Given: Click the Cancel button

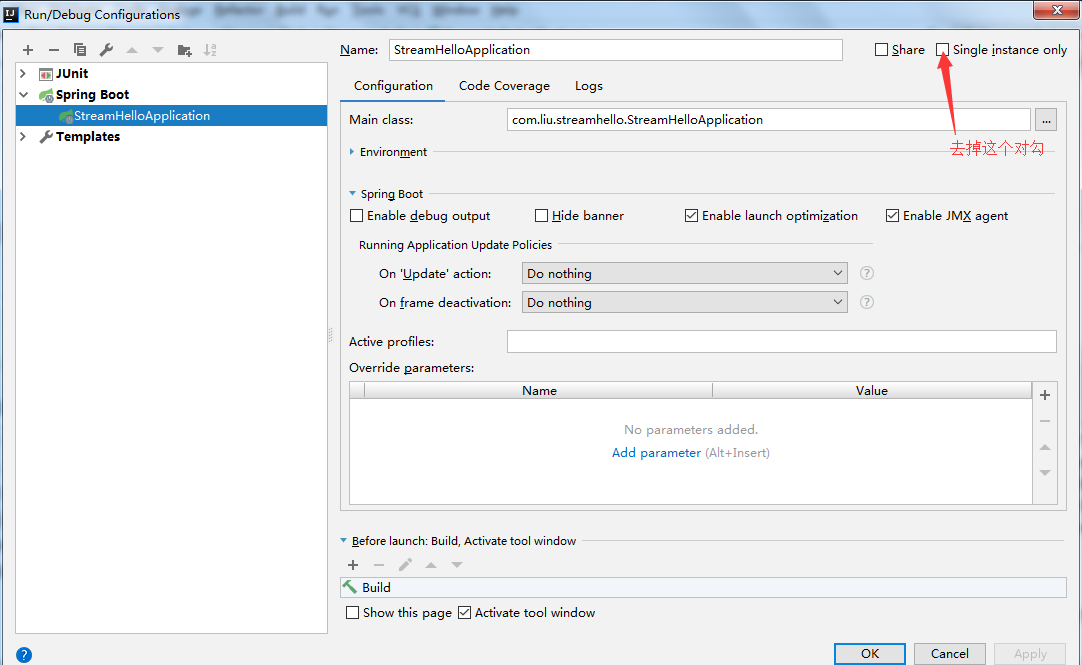Looking at the screenshot, I should 950,653.
